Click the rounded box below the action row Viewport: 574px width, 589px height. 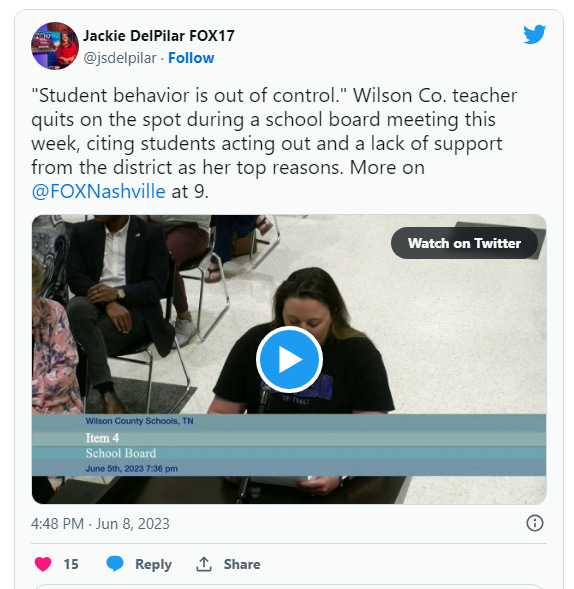click(x=289, y=586)
